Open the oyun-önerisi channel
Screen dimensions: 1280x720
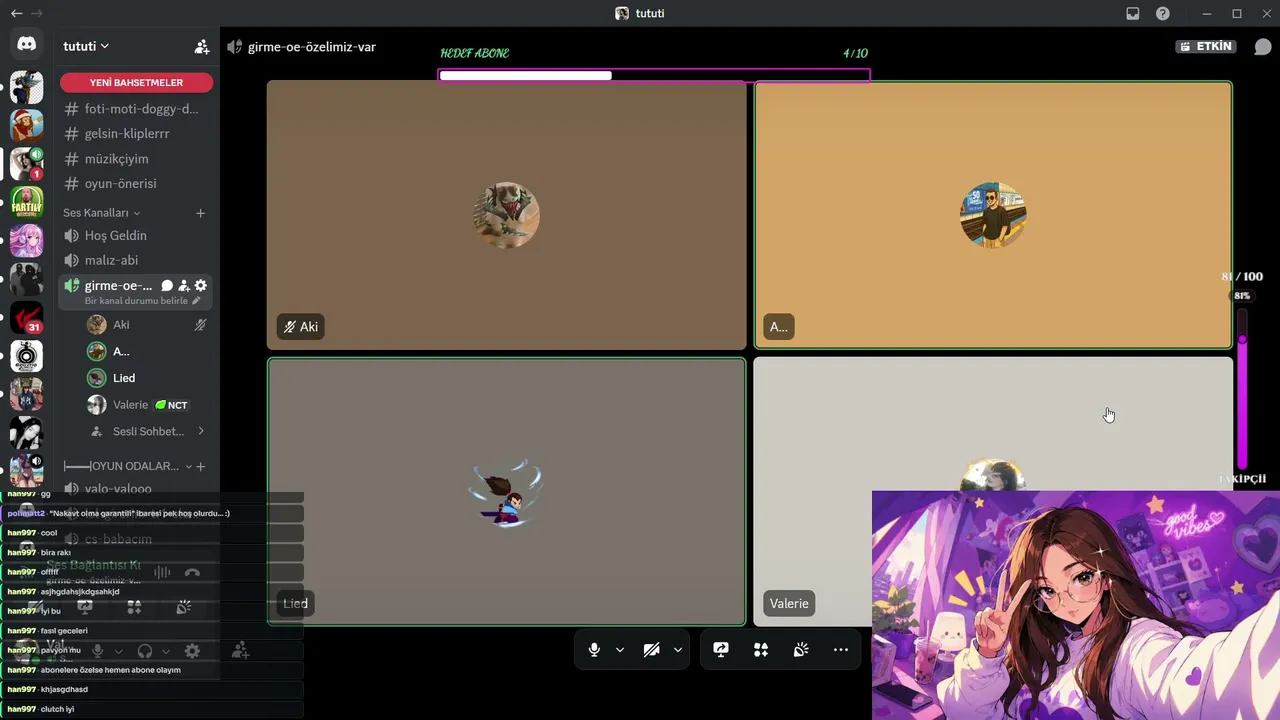pyautogui.click(x=138, y=184)
